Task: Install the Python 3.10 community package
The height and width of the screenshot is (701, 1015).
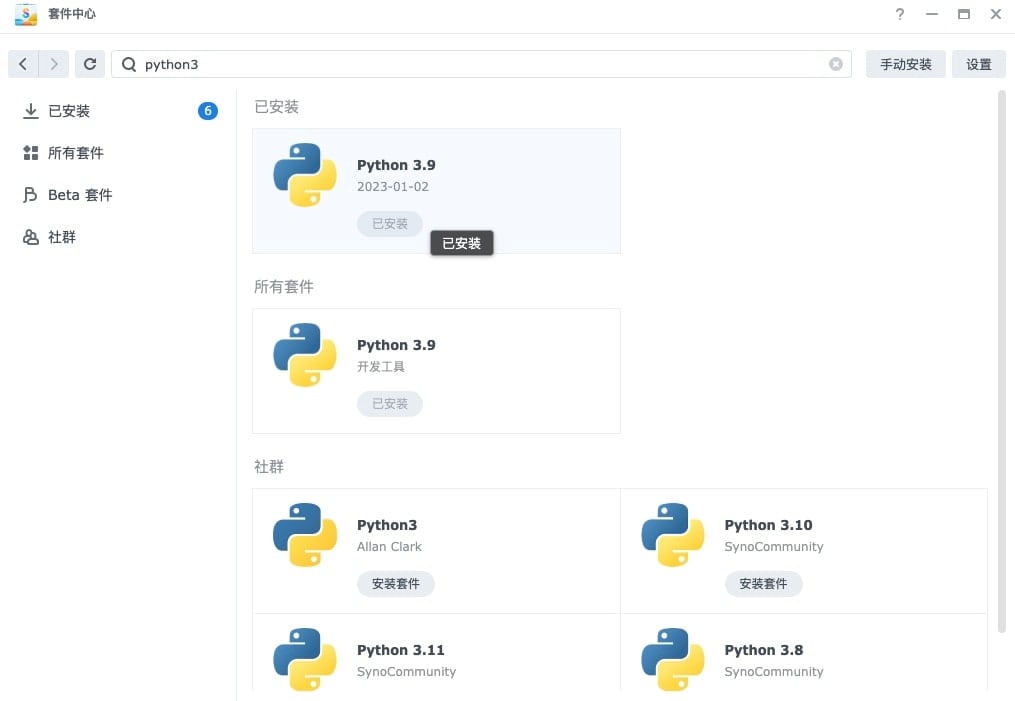Action: coord(763,584)
